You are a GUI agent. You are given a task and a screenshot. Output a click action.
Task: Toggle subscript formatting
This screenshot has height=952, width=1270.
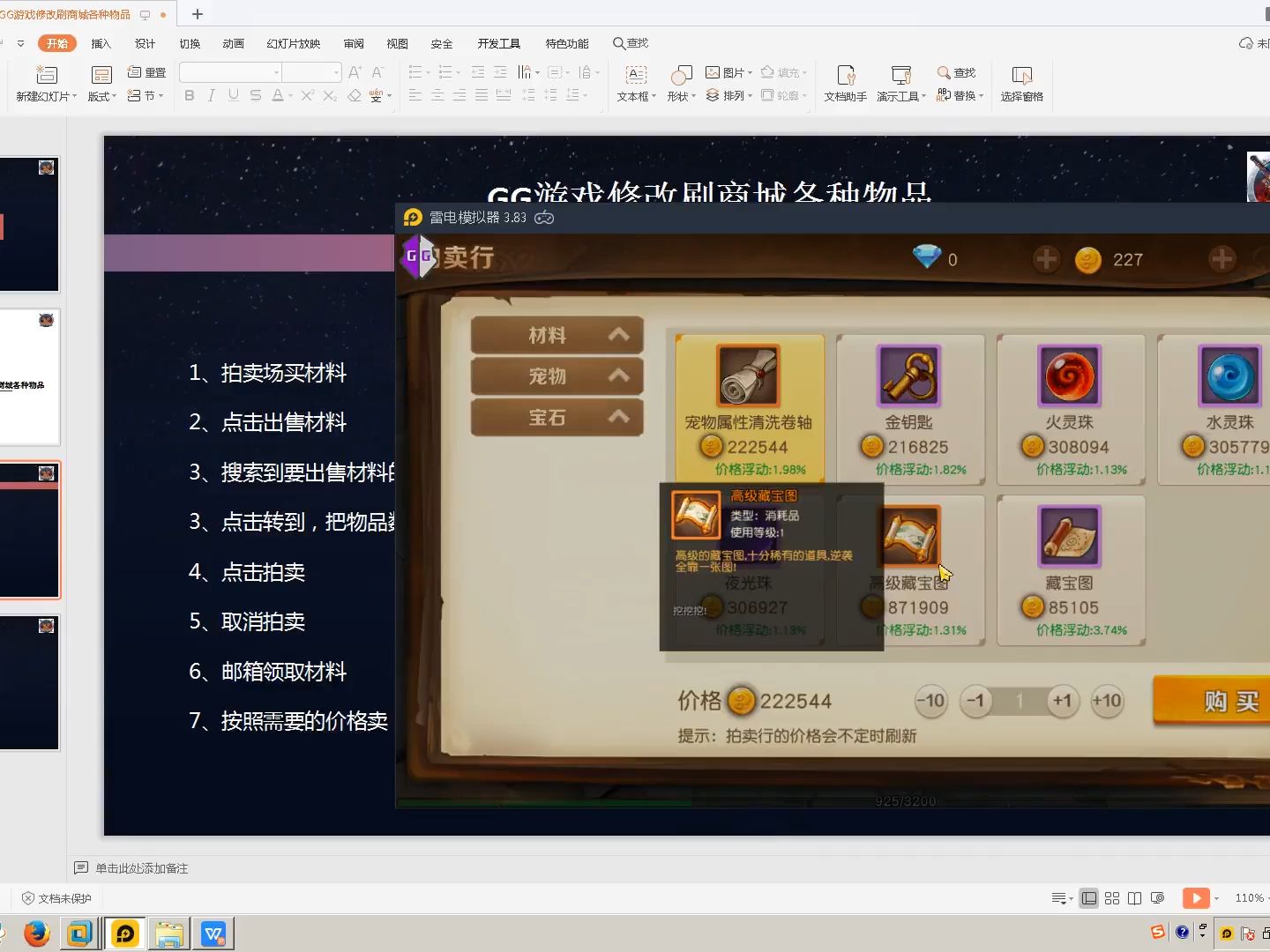(x=329, y=95)
